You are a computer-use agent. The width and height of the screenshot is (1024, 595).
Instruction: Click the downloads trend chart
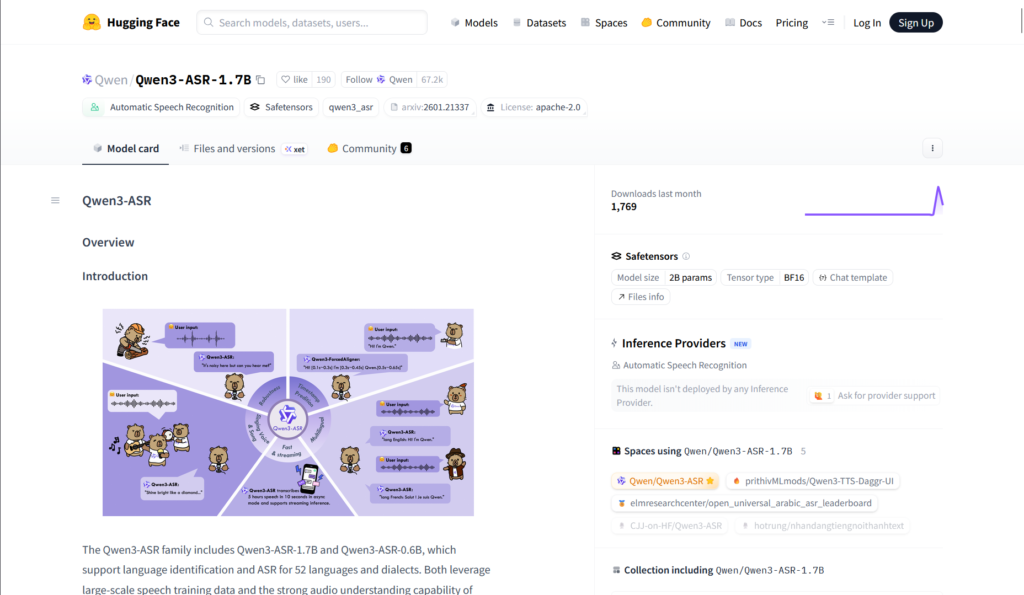[x=873, y=201]
